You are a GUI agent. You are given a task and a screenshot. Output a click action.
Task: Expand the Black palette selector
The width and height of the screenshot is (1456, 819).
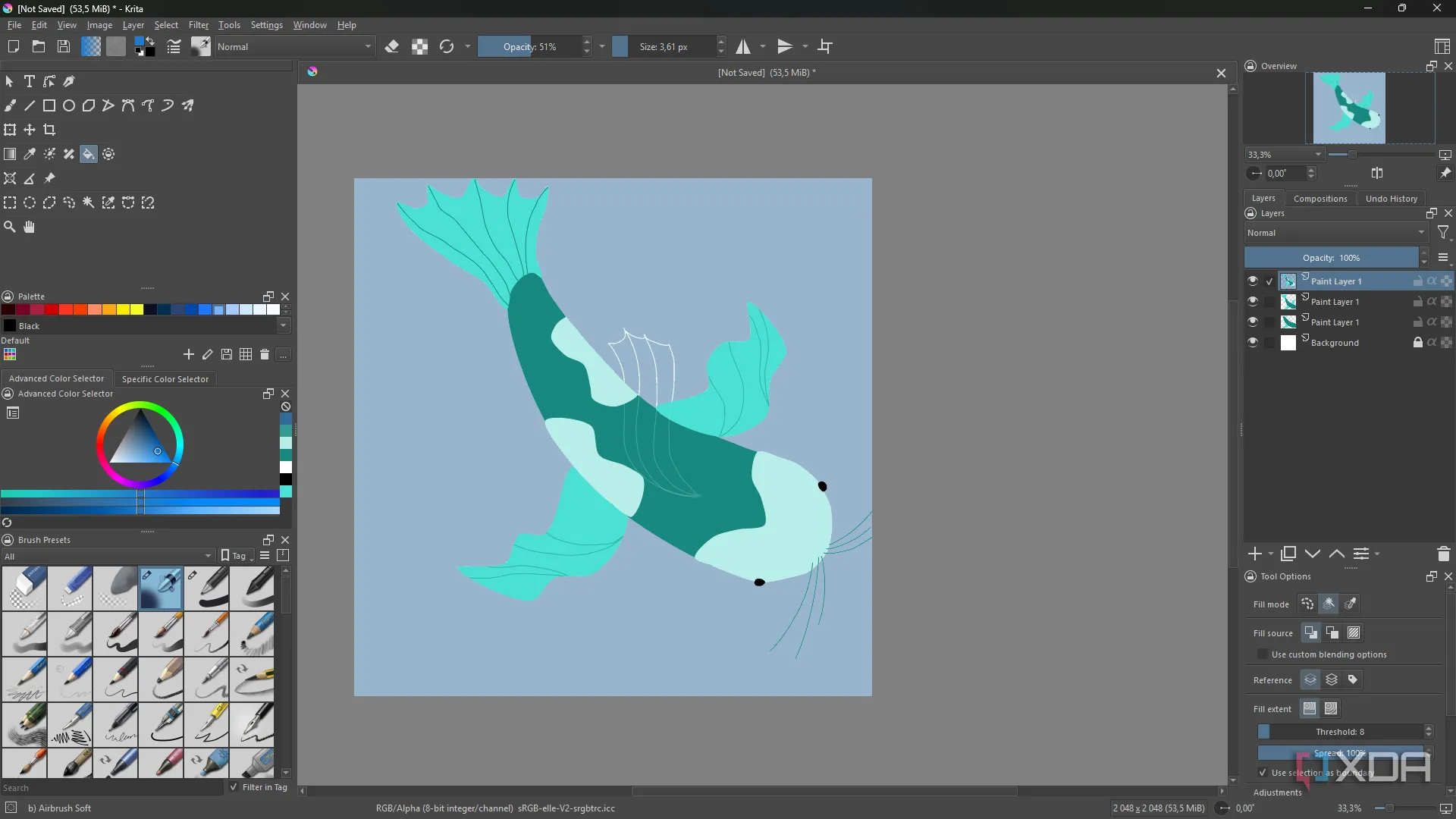[x=284, y=326]
